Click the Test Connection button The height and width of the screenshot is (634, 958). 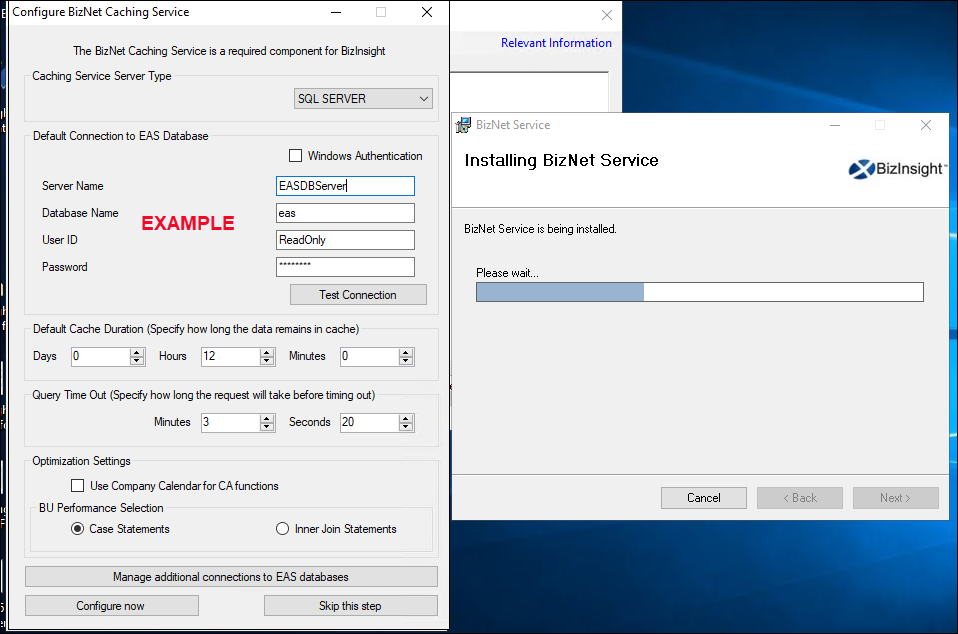358,294
